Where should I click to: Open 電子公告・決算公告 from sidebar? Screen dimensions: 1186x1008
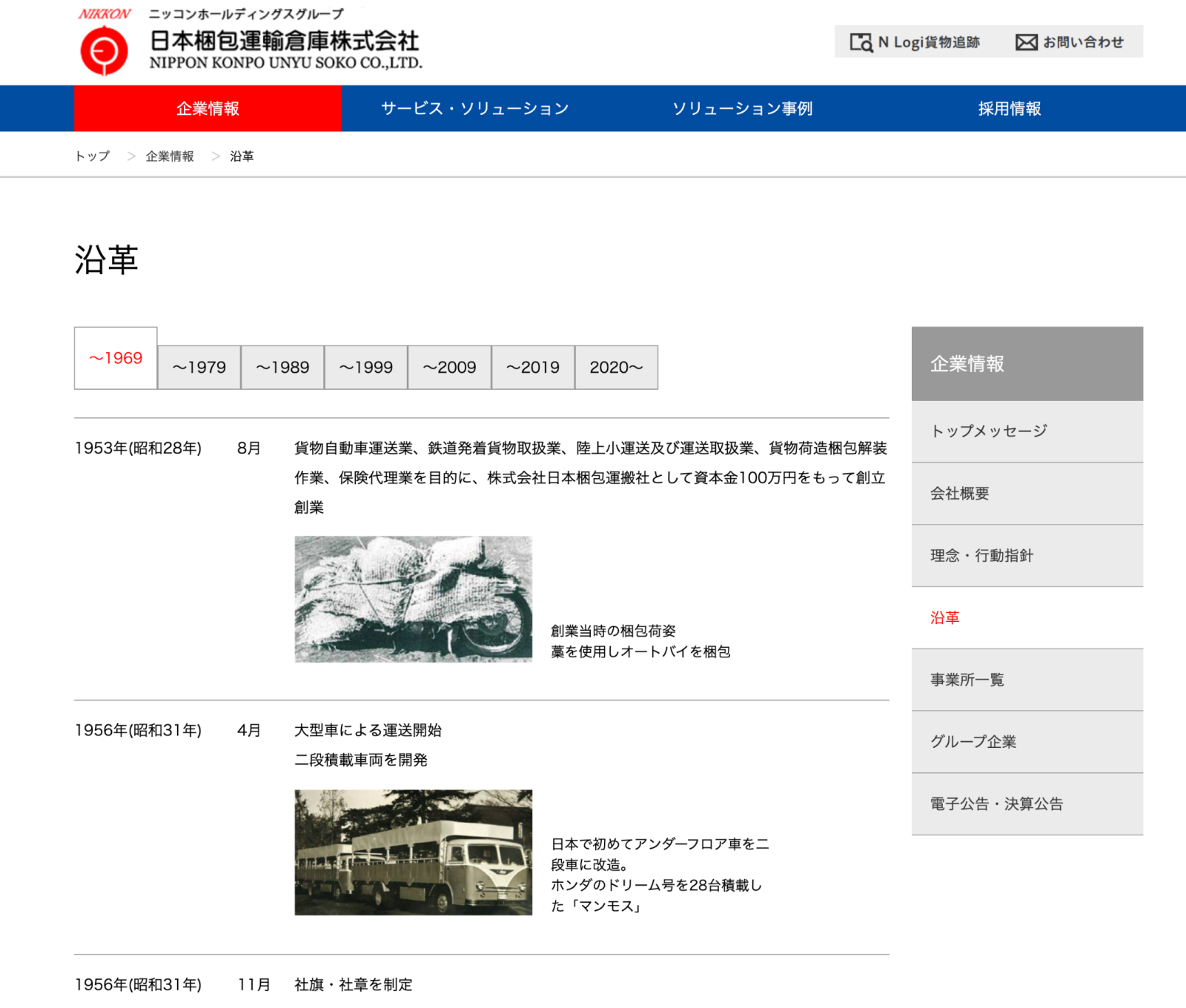(996, 803)
